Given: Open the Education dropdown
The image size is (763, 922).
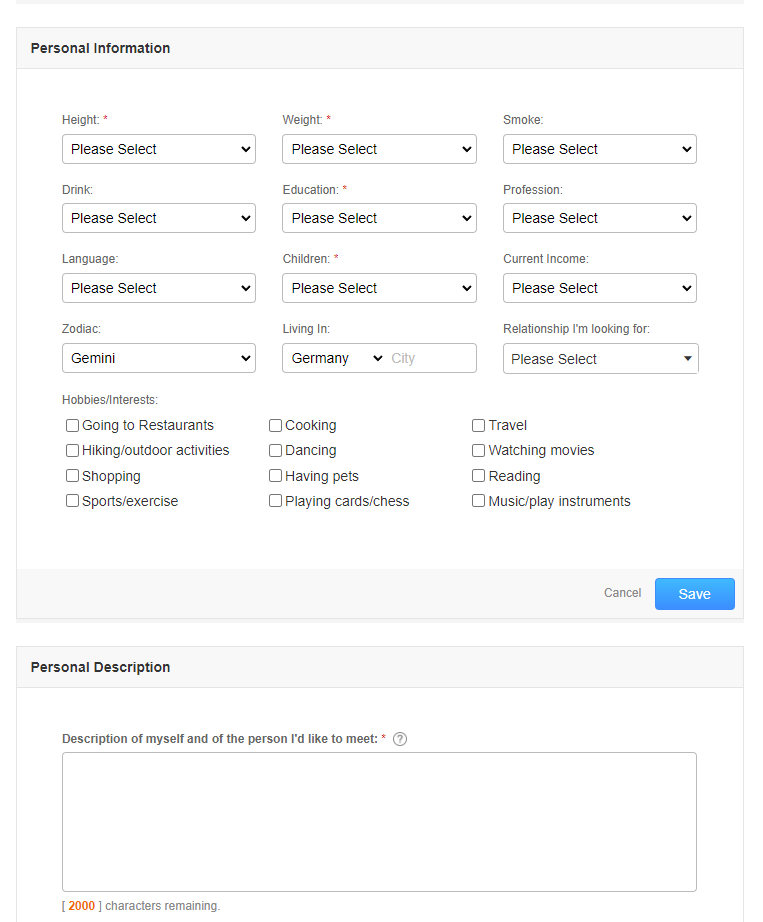Looking at the screenshot, I should pyautogui.click(x=379, y=218).
